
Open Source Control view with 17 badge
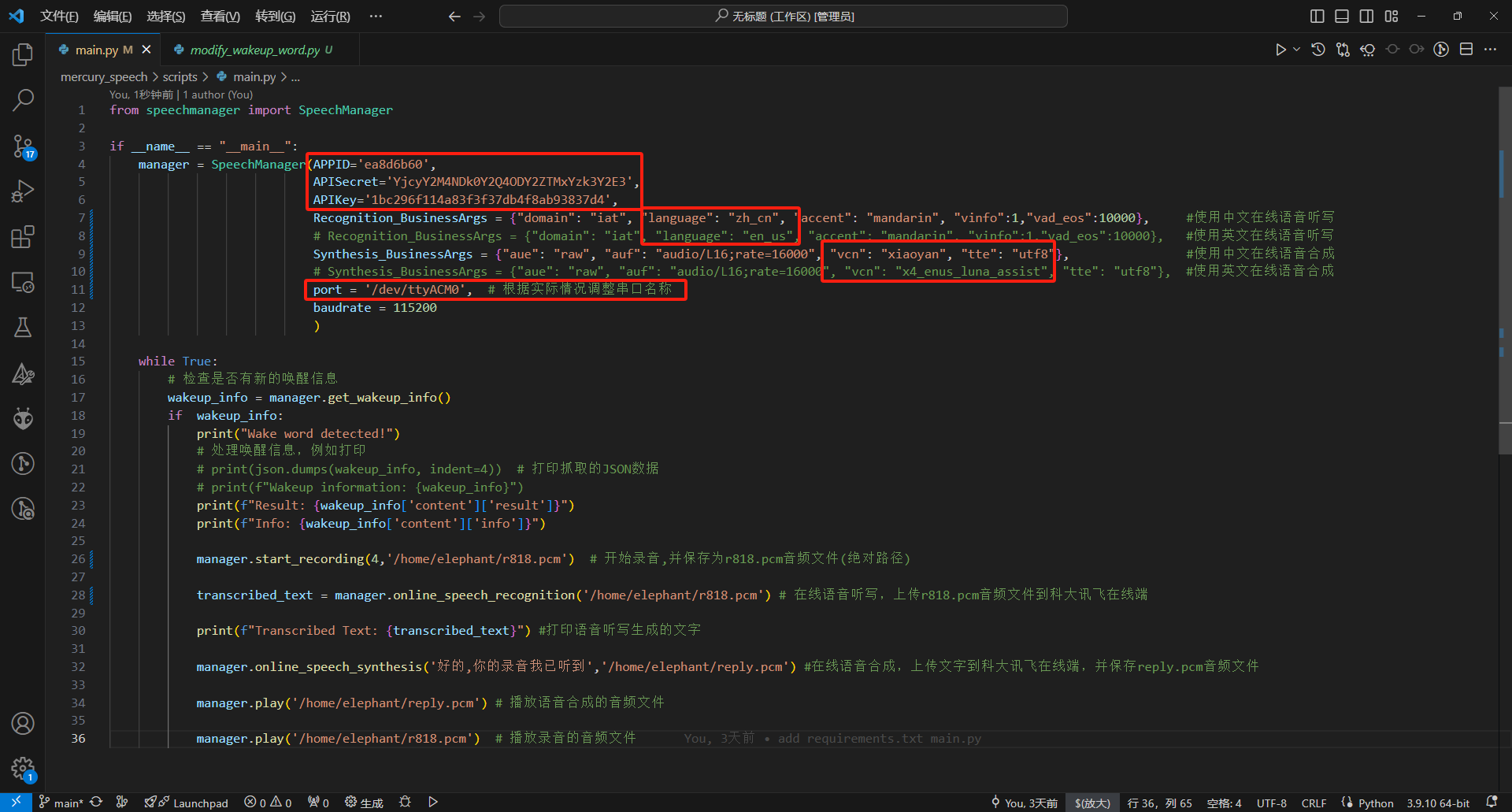tap(23, 146)
